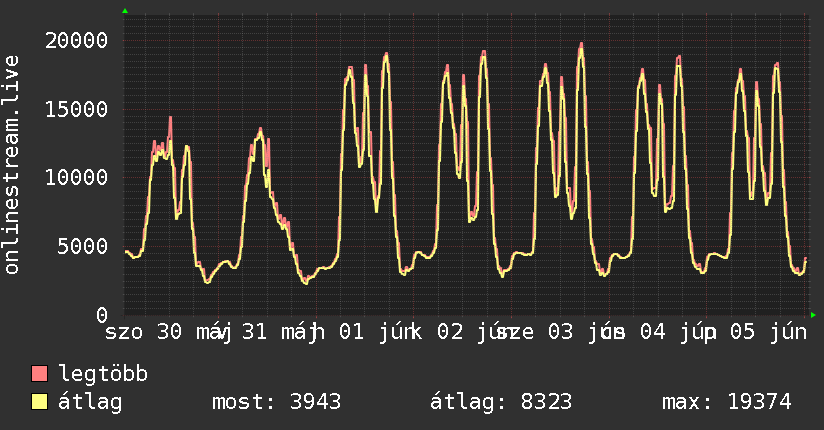Click the yellow átlag legend swatch
The image size is (824, 430).
(39, 402)
